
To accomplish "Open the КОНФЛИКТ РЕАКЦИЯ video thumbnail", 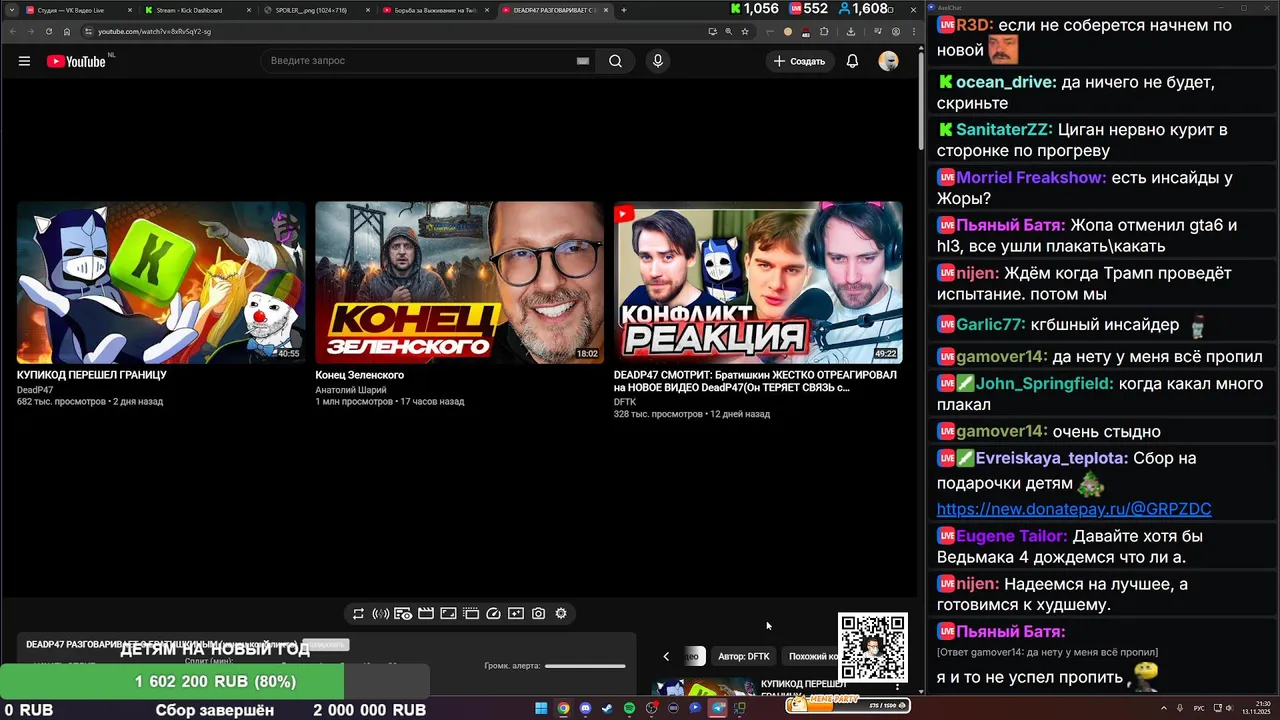I will coord(758,283).
